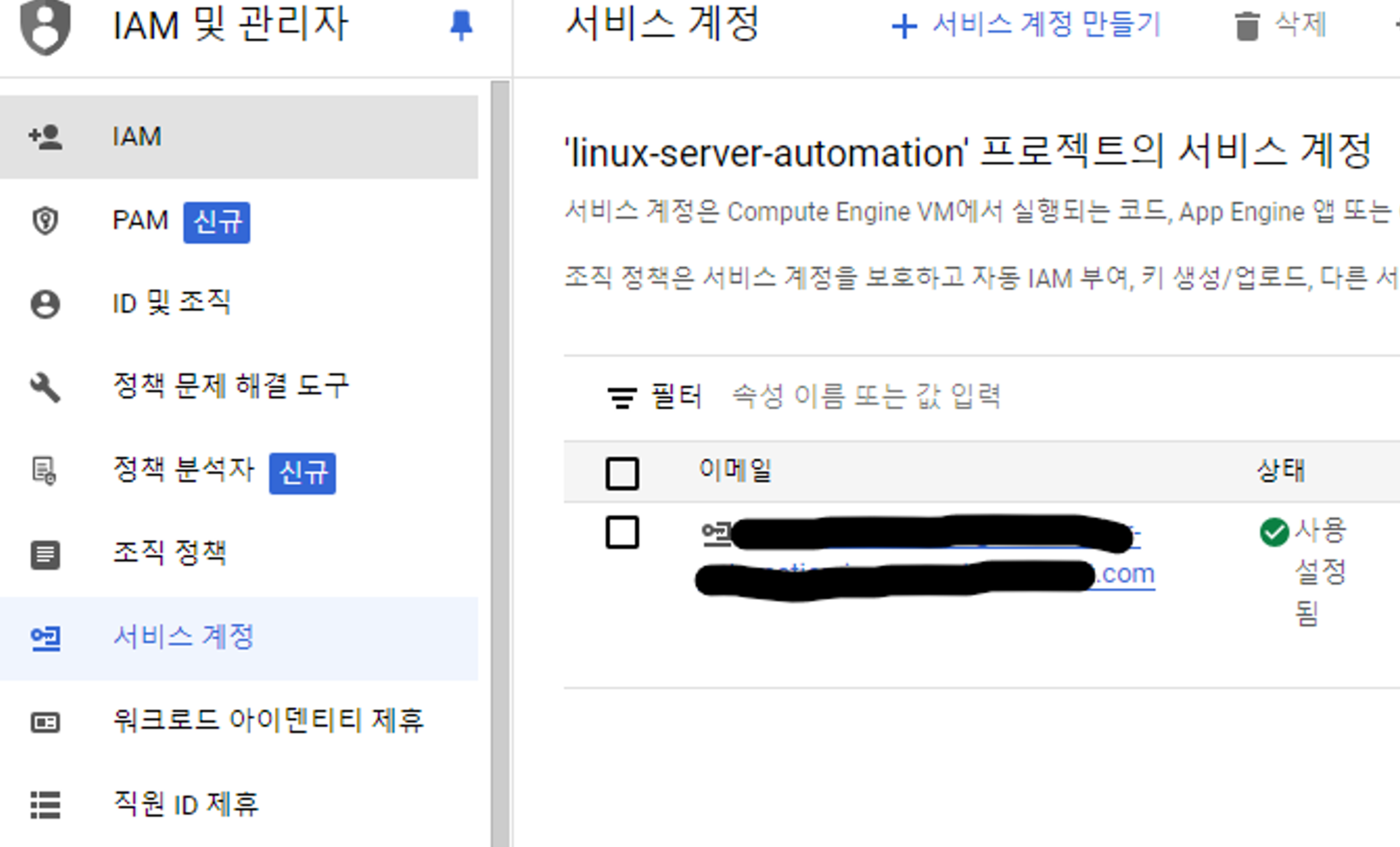Image resolution: width=1400 pixels, height=847 pixels.
Task: Click the 워크로드 아이덴티티 제휴 card icon
Action: pyautogui.click(x=45, y=722)
